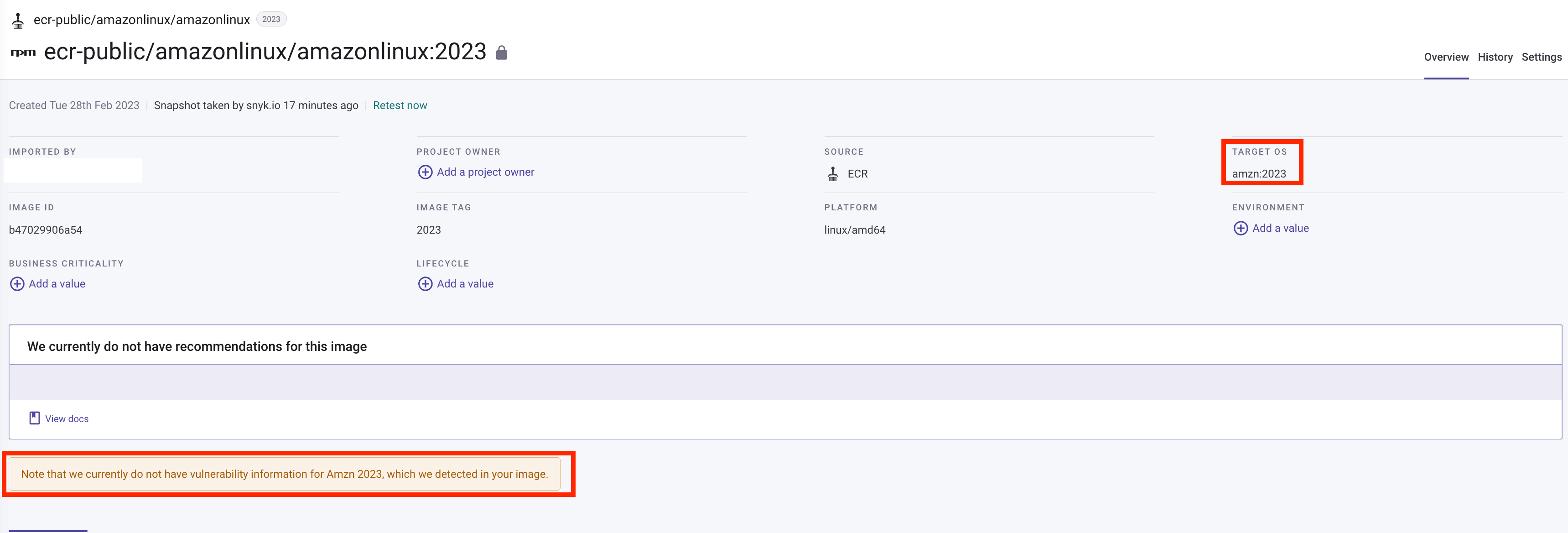Click the ECR source value text

coord(857,174)
